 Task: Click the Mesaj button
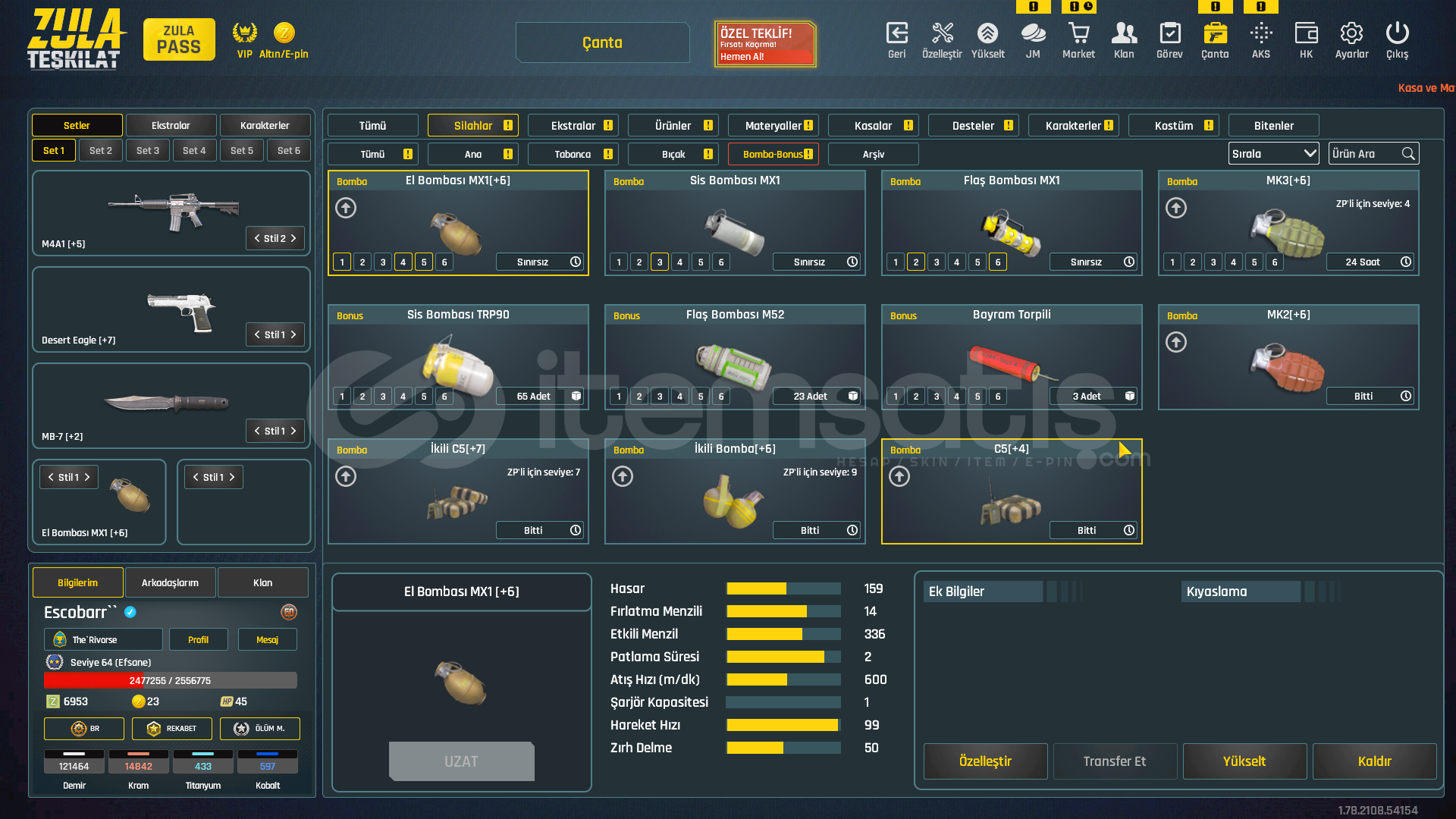click(267, 639)
